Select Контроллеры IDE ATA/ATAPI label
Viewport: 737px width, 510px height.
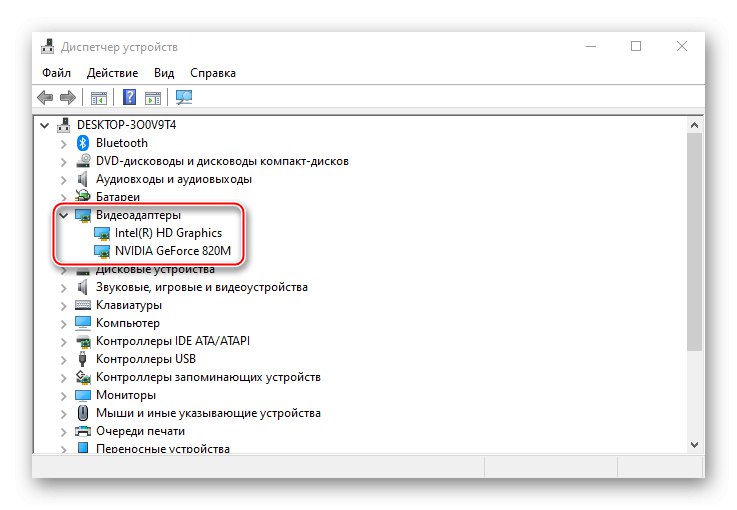point(173,341)
